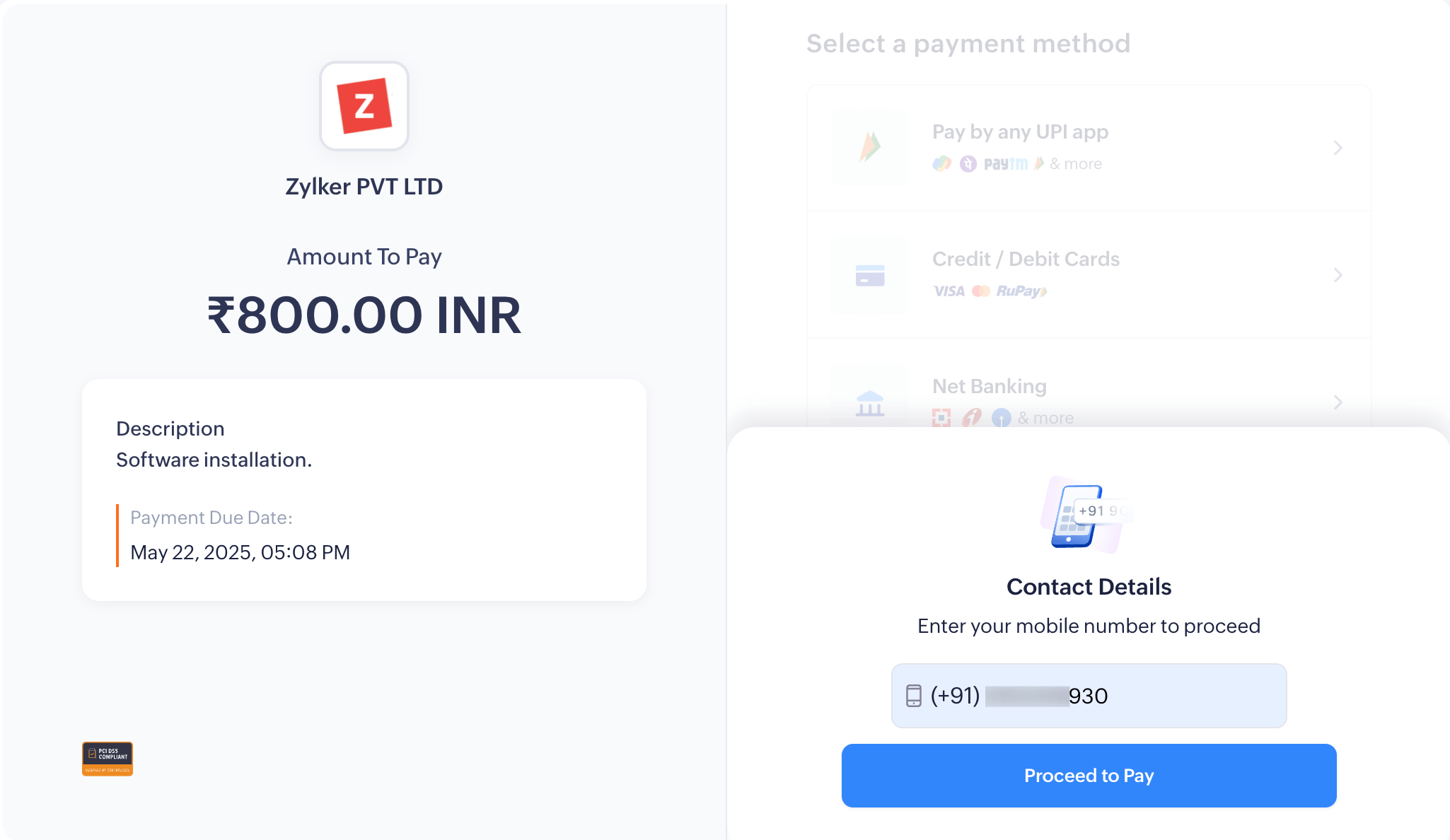Click the UPI app logo tile
Viewport: 1450px width, 840px height.
[x=870, y=147]
